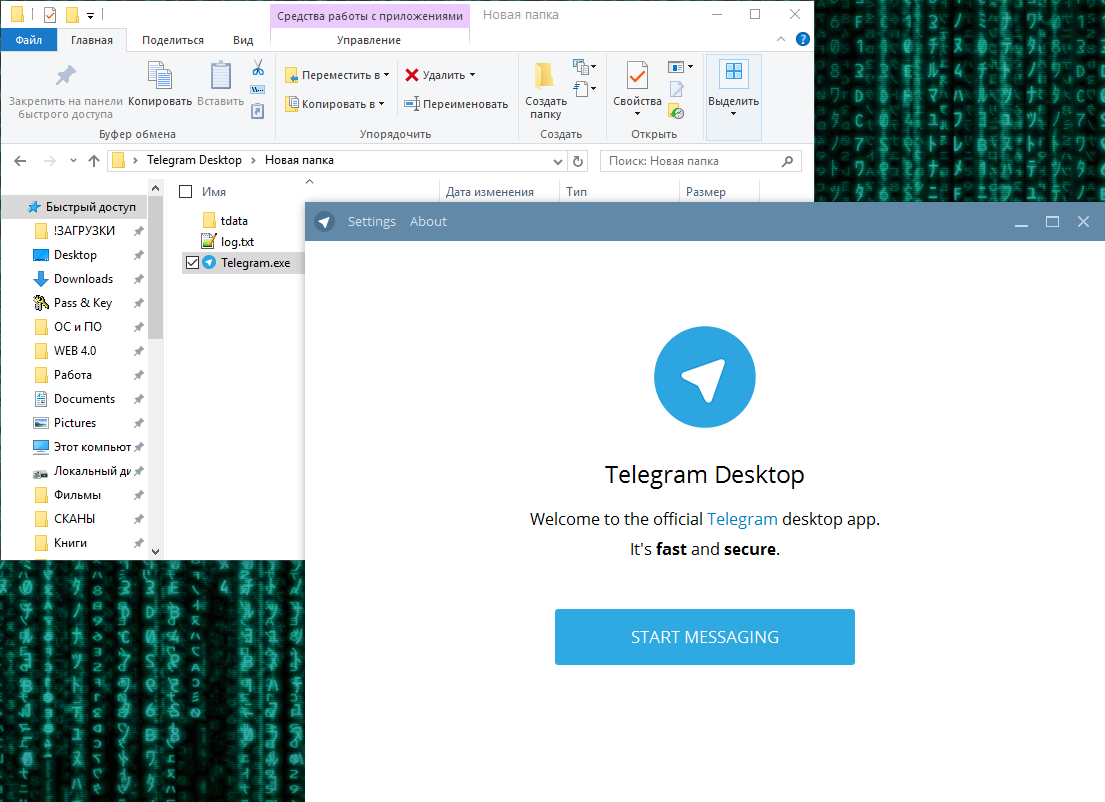1105x802 pixels.
Task: Switch to the Главная ribbon tab
Action: point(92,40)
